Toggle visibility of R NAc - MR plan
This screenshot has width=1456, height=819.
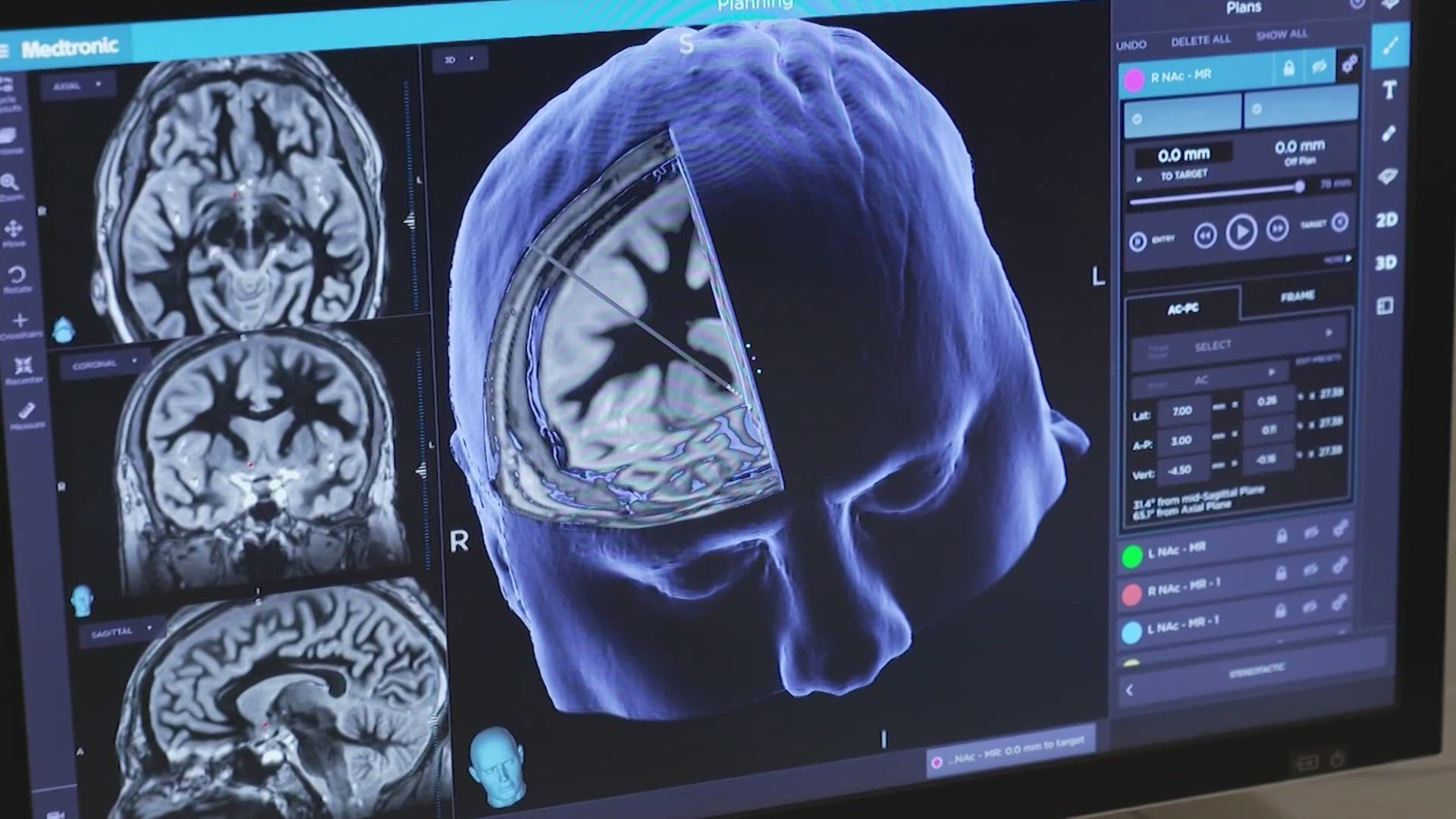(x=1319, y=67)
